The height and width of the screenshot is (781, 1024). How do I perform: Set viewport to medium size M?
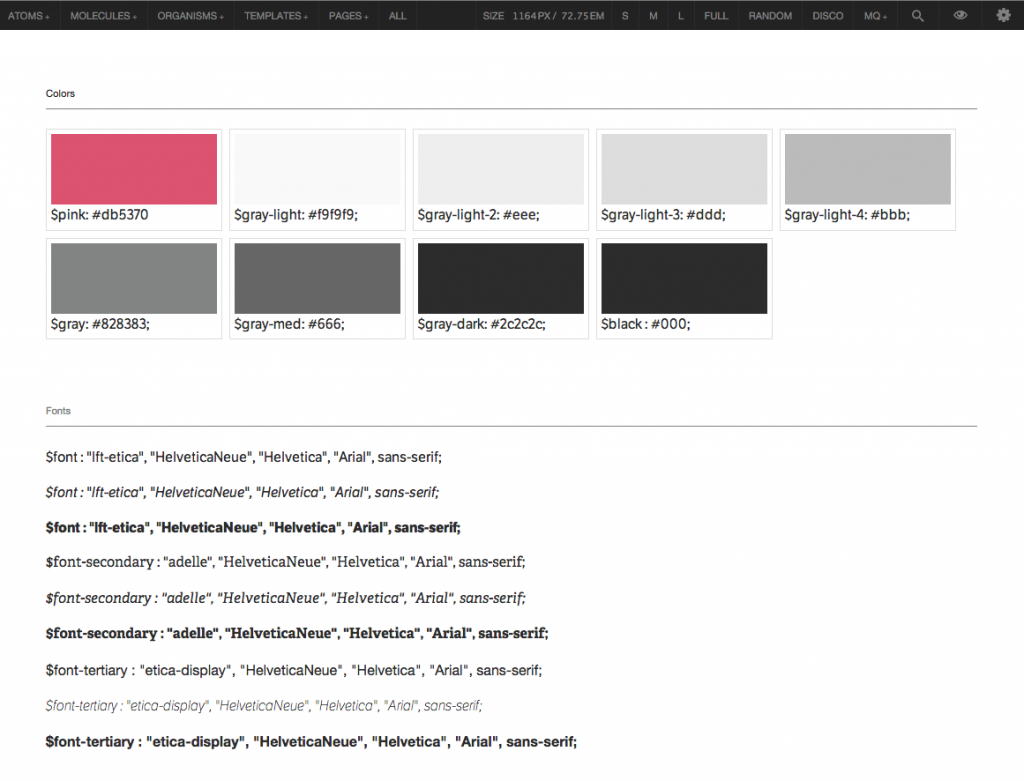(x=653, y=16)
